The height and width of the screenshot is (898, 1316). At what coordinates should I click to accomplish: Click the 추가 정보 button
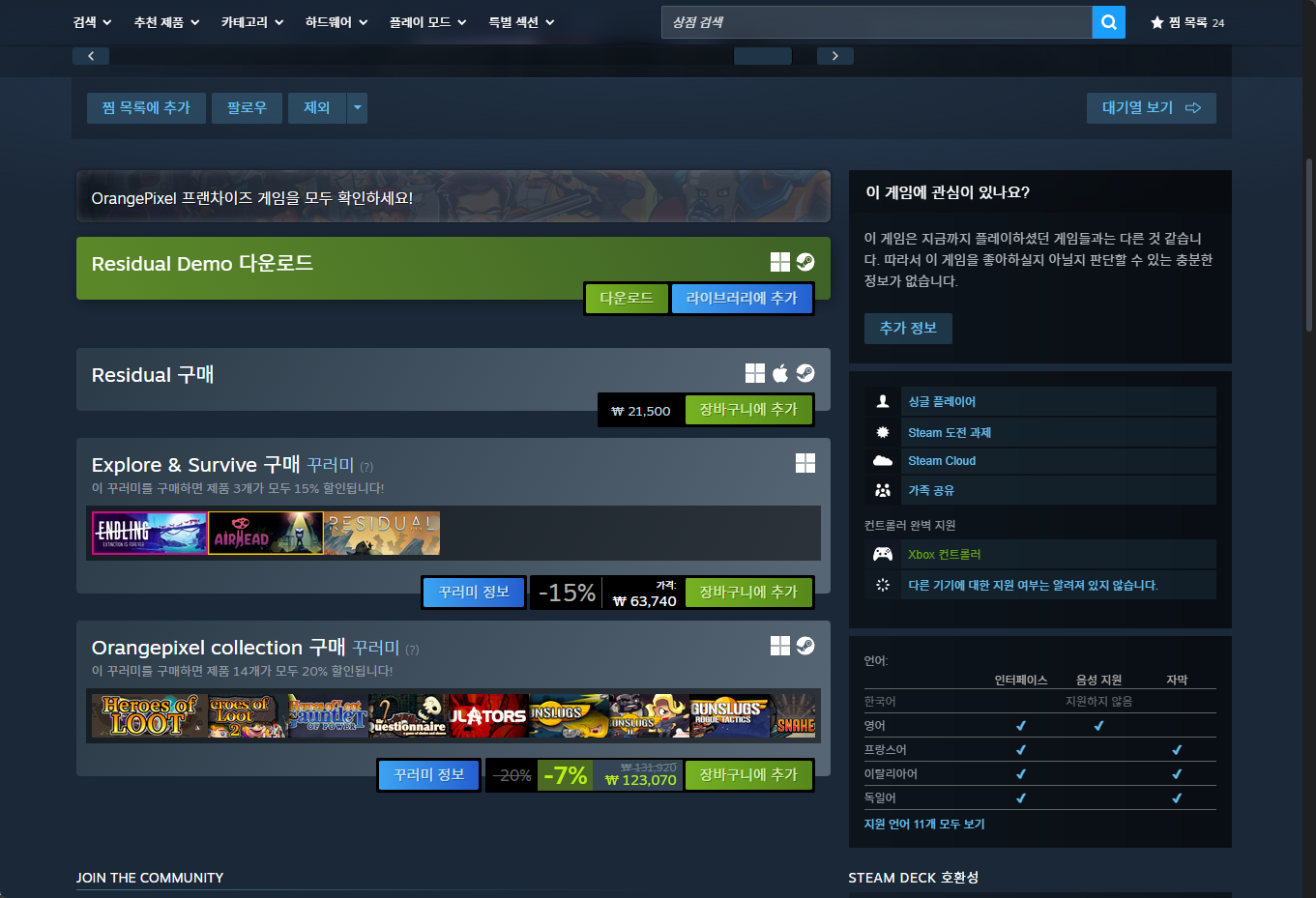pyautogui.click(x=908, y=328)
